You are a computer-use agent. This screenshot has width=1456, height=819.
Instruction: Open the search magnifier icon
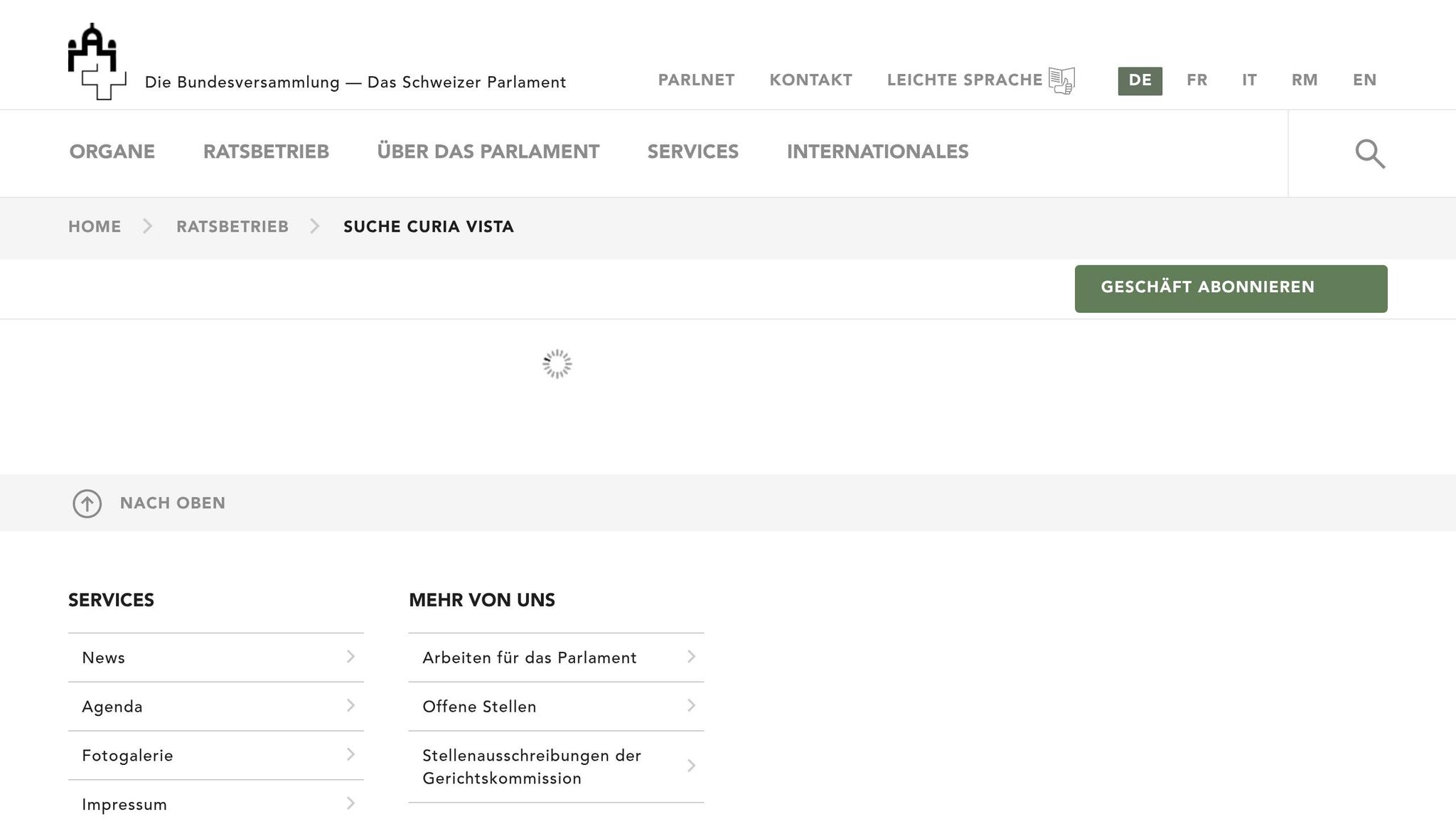[x=1370, y=154]
